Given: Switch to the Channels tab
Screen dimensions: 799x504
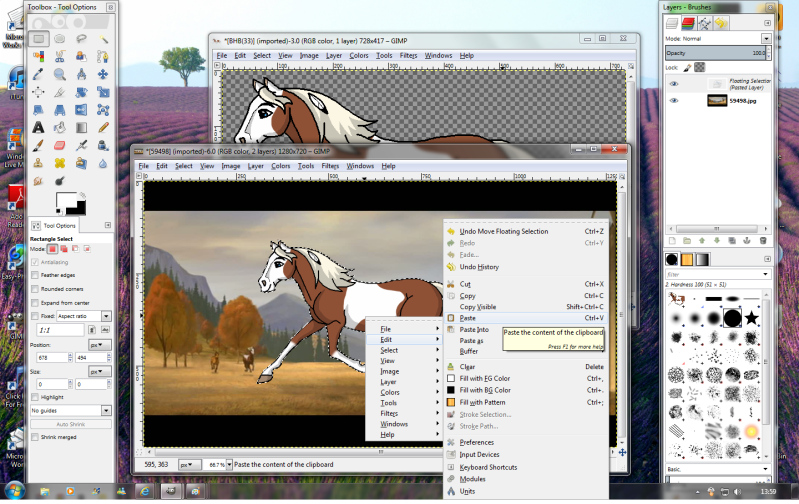Looking at the screenshot, I should pos(688,22).
